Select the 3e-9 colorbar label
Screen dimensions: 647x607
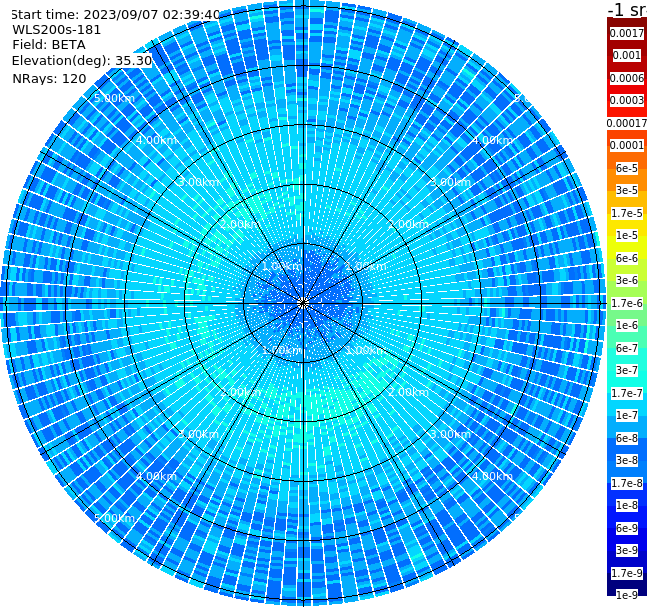(x=627, y=550)
